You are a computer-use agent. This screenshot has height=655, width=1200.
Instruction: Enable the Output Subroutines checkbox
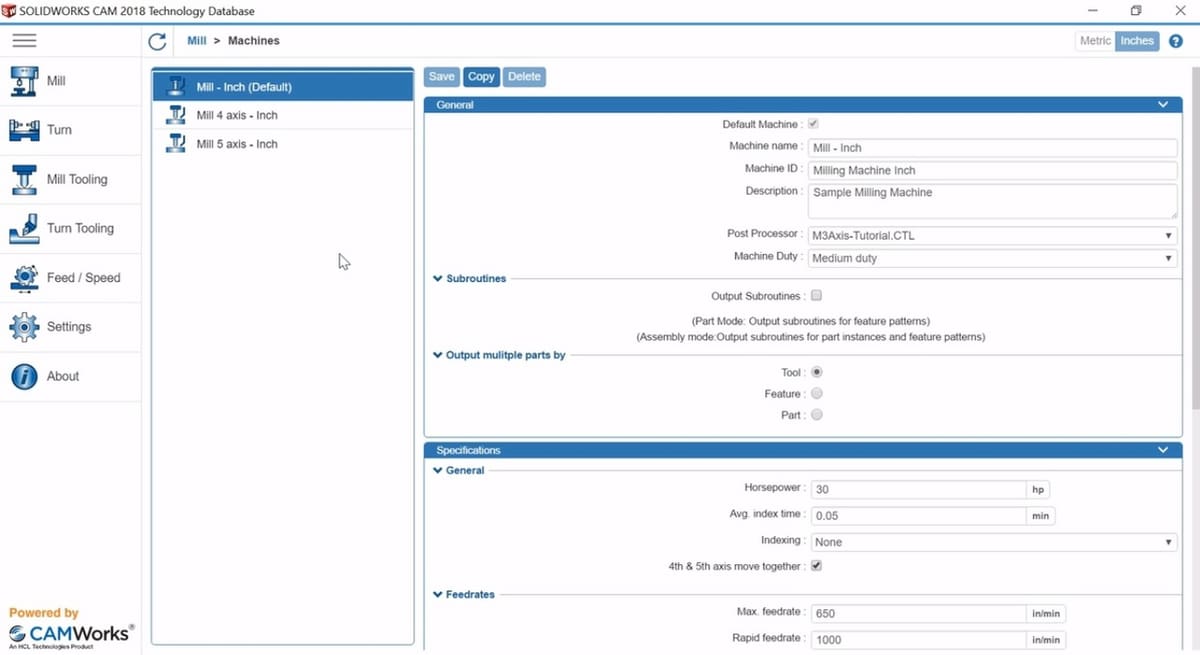816,296
